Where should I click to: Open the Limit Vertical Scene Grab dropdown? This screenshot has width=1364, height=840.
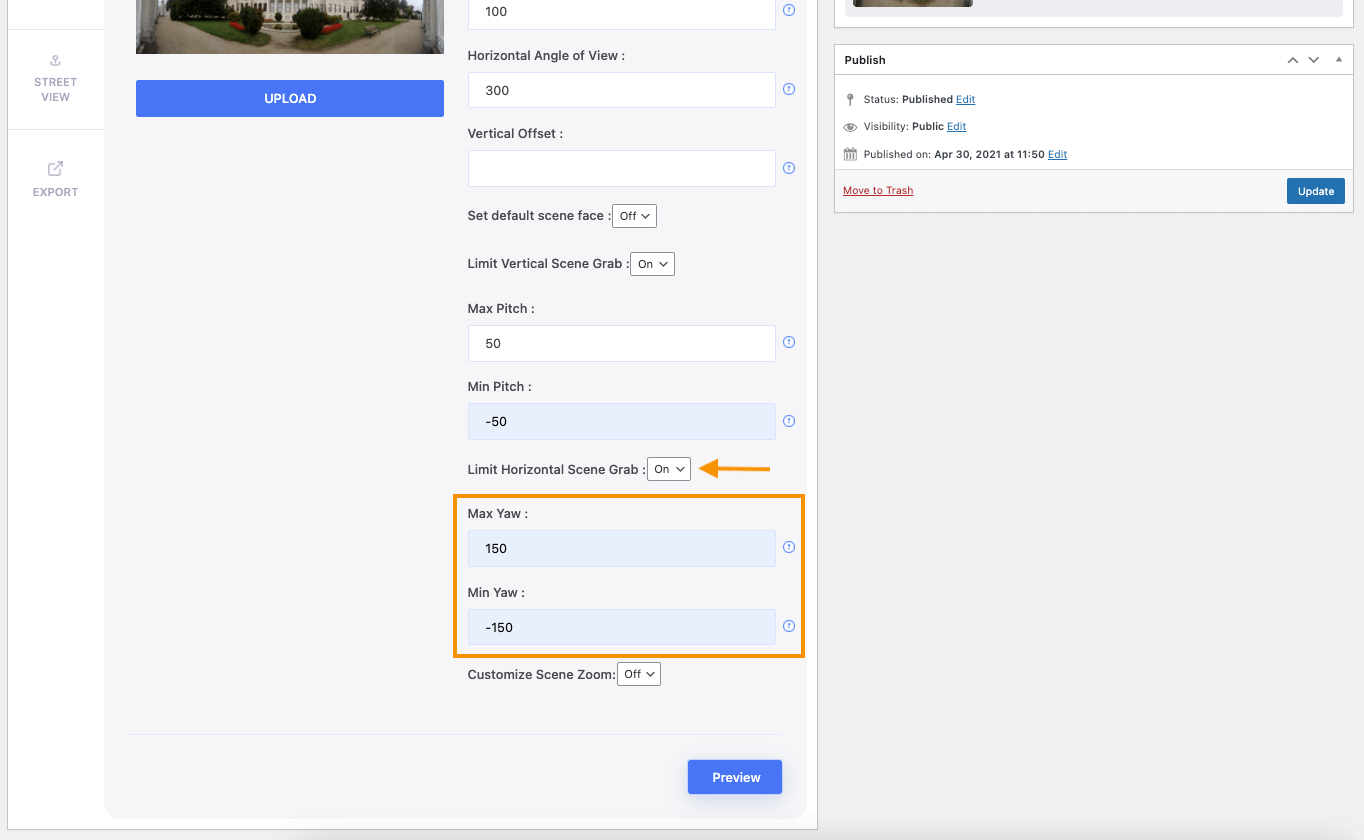(653, 264)
